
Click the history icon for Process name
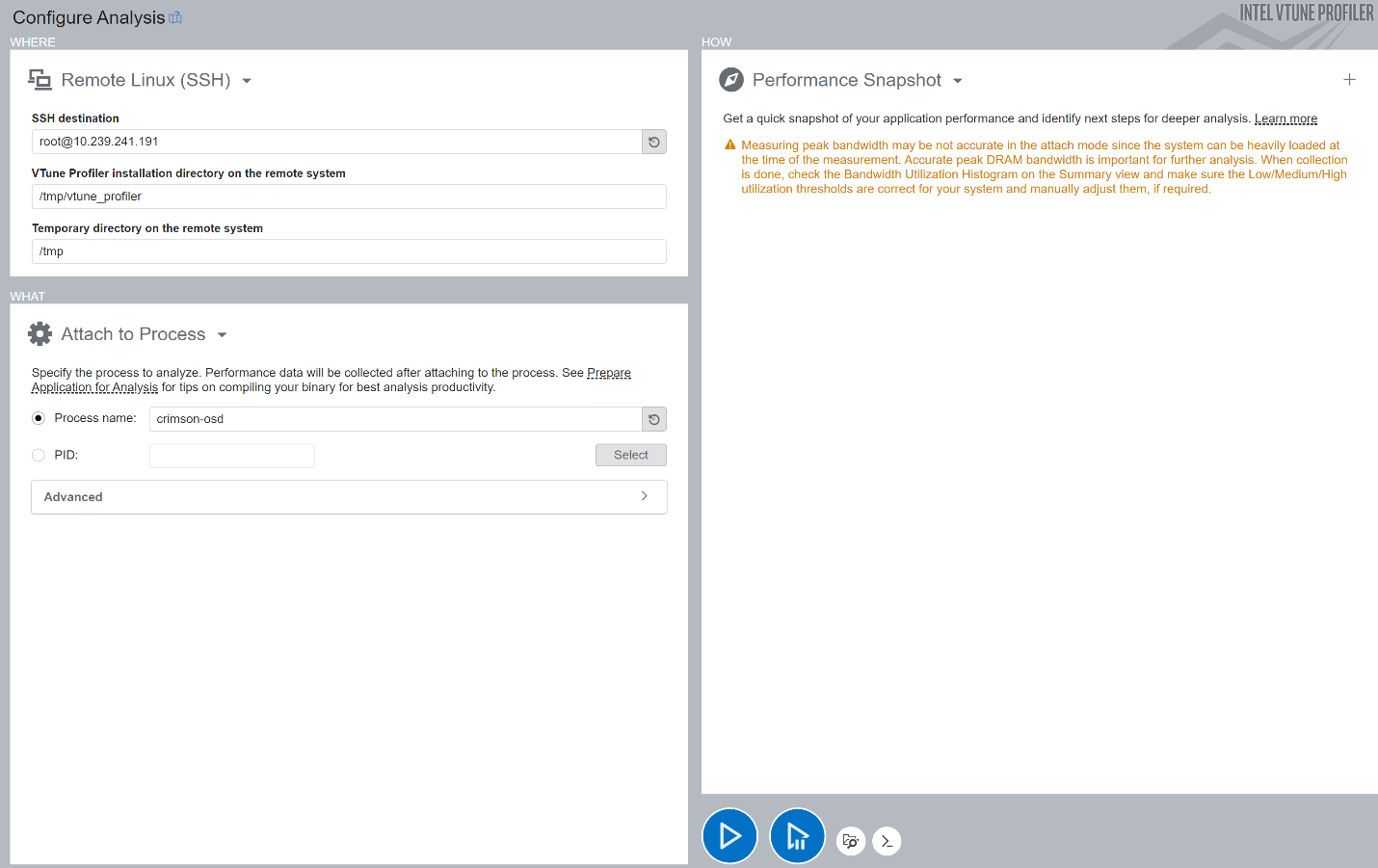(x=654, y=419)
